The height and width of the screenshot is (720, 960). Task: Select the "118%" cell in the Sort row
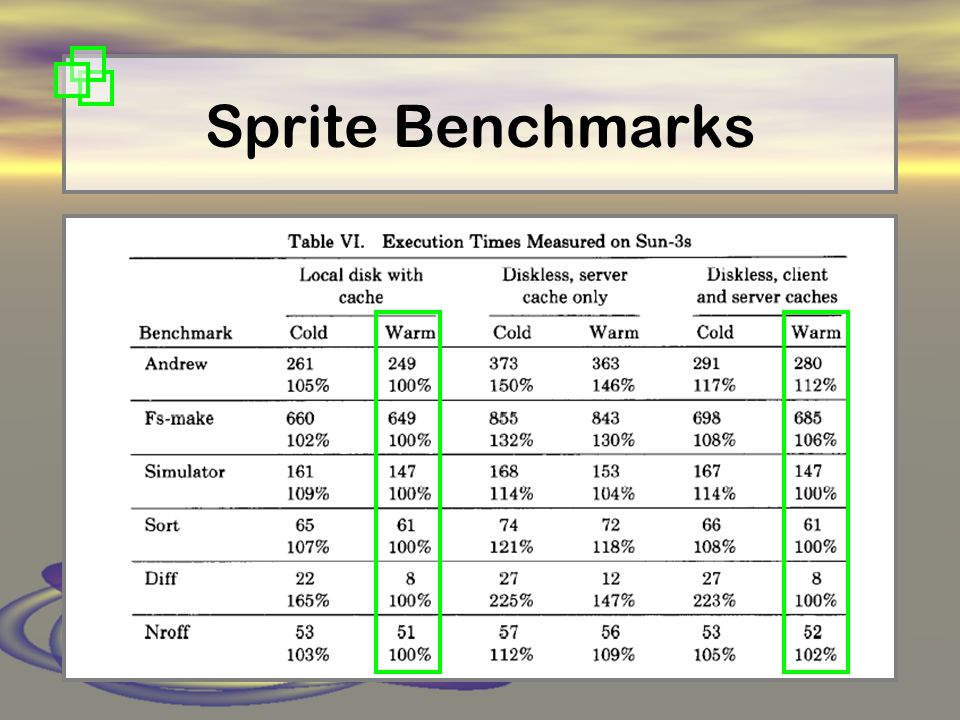click(613, 547)
